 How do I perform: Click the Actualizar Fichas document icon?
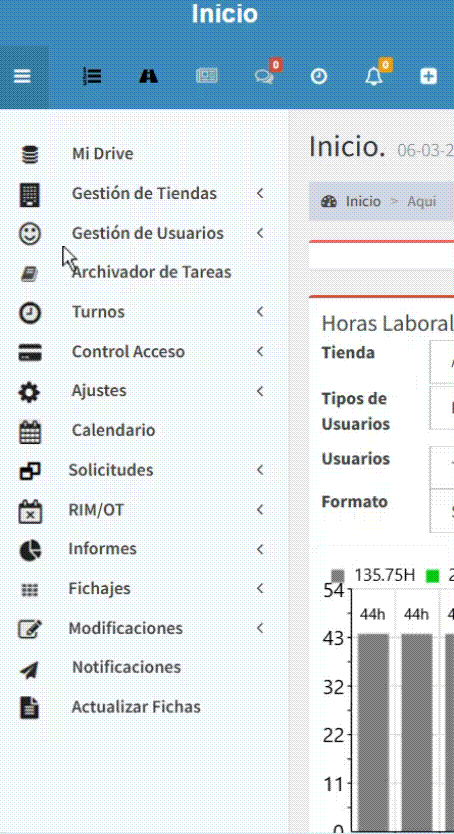30,708
